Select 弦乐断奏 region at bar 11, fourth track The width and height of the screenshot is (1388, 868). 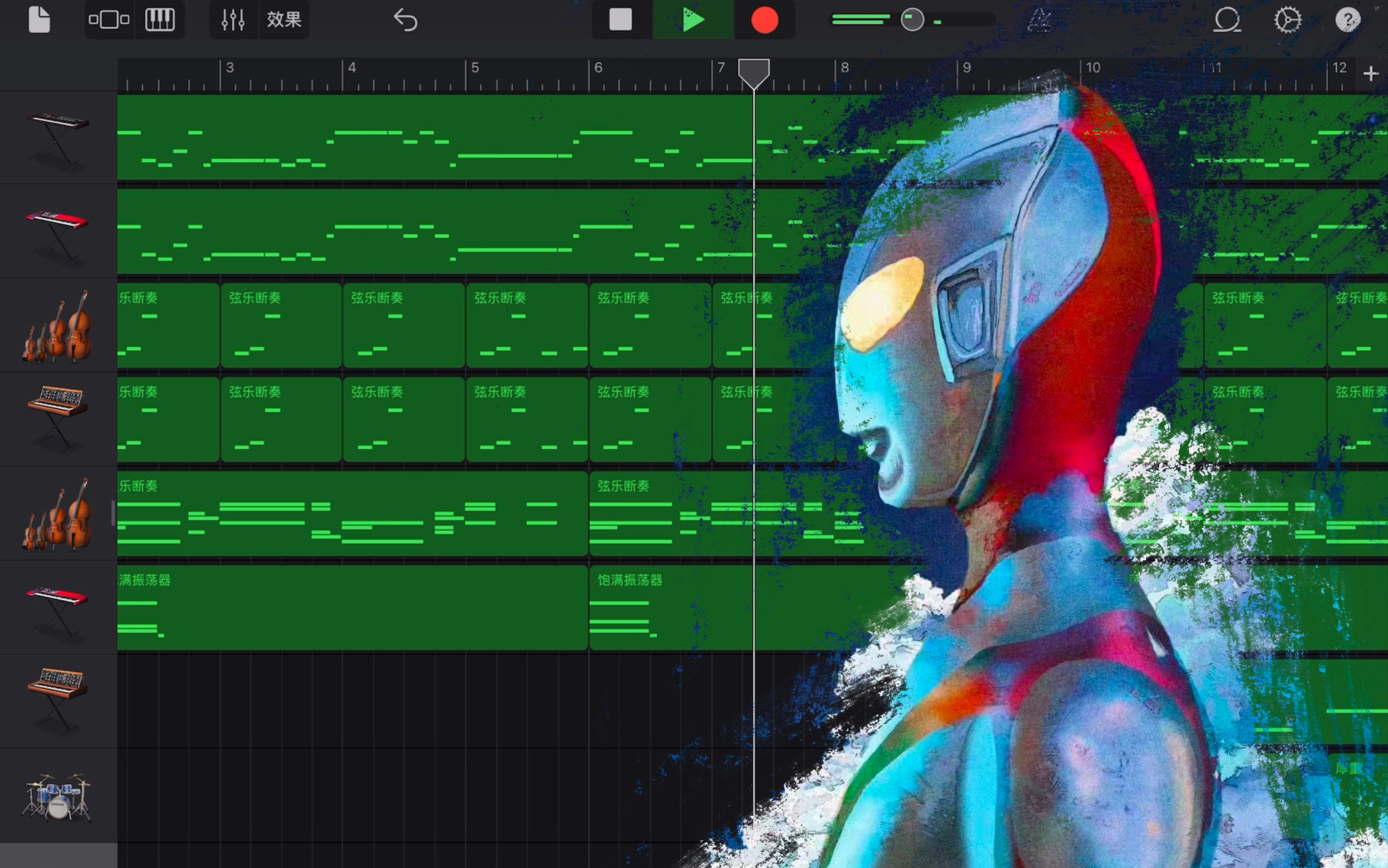point(1265,419)
